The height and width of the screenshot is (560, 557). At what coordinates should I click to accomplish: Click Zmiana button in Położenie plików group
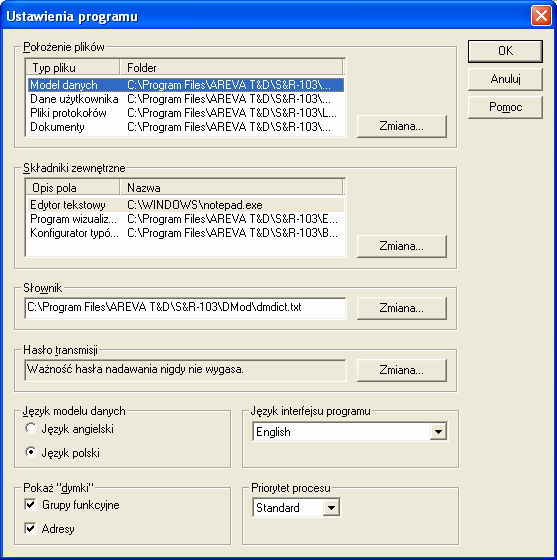point(402,126)
